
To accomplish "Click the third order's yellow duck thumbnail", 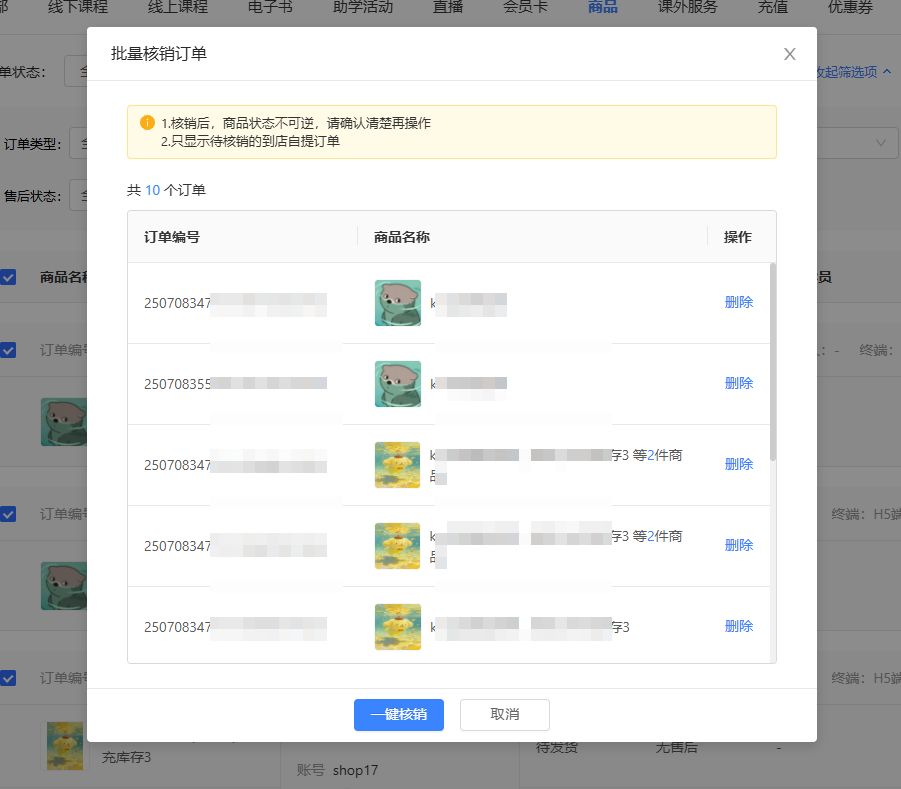I will point(397,464).
